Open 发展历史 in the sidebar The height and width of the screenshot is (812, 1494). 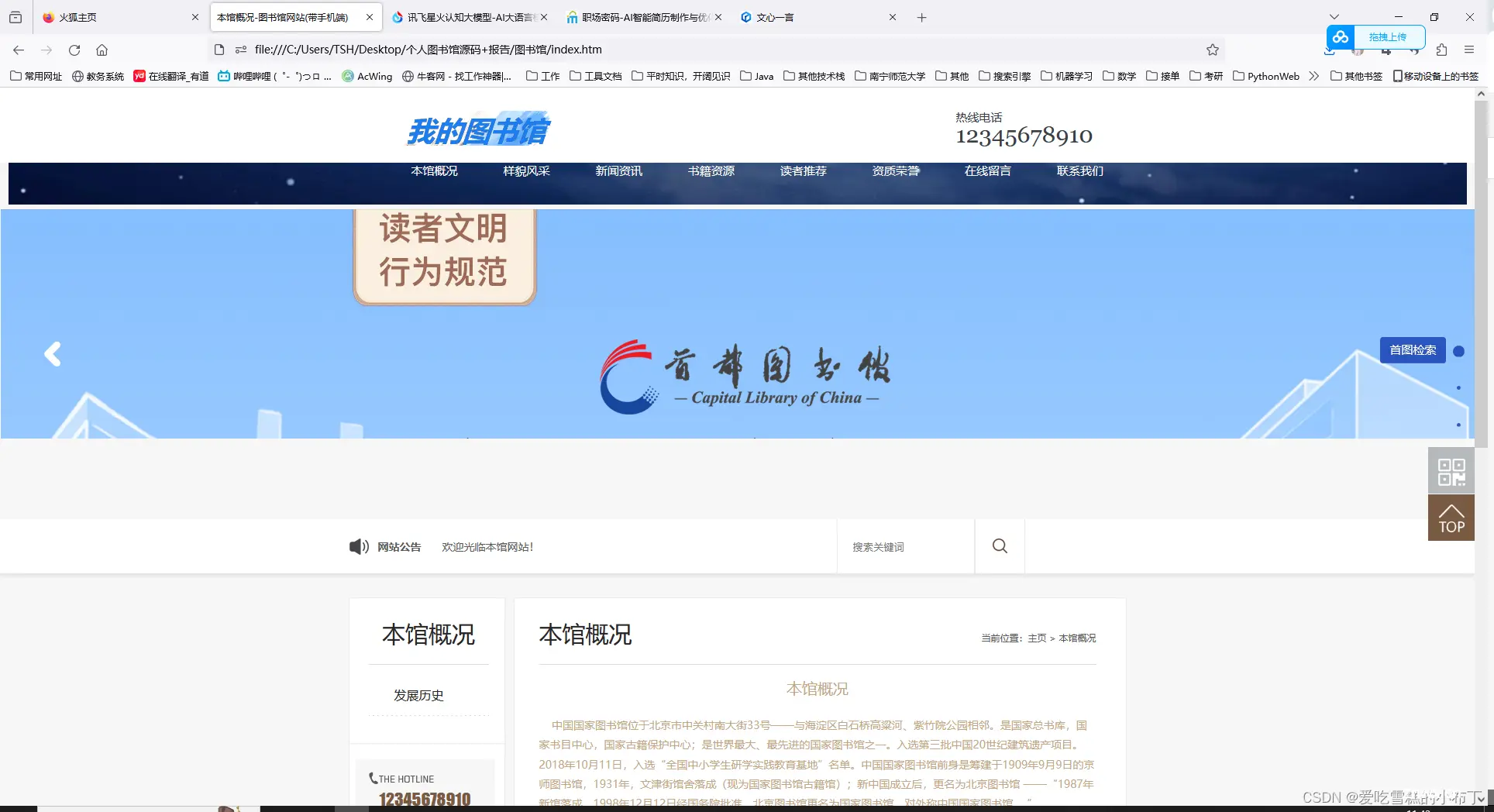click(x=418, y=696)
